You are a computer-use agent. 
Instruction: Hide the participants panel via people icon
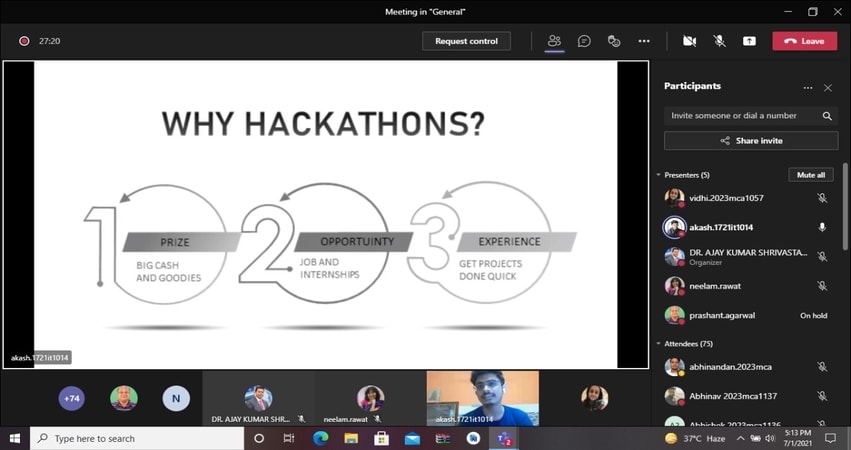tap(553, 41)
